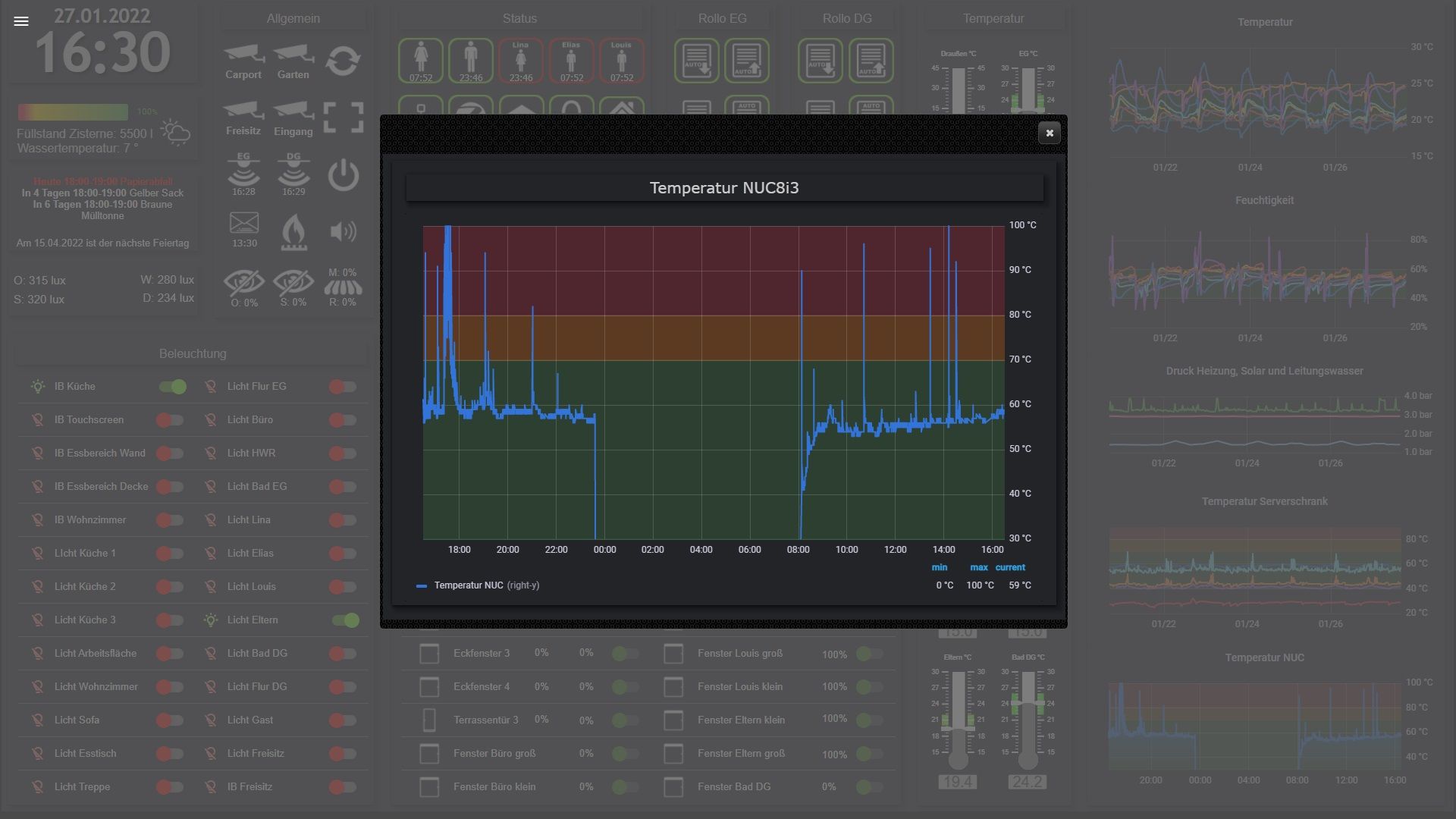Click the refresh arrows icon
The width and height of the screenshot is (1456, 819).
click(343, 61)
